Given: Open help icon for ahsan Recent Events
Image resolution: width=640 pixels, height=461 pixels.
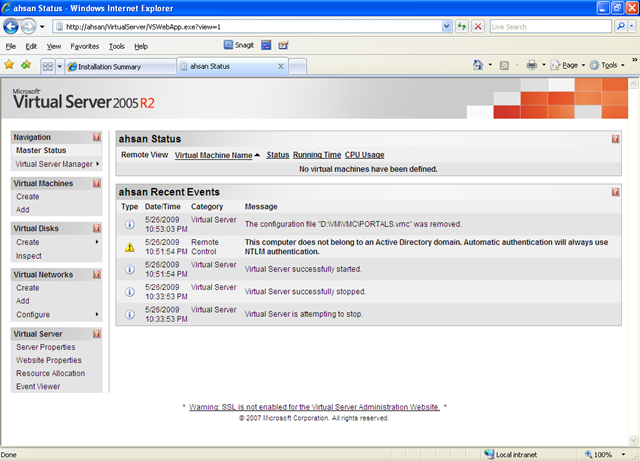Looking at the screenshot, I should tap(616, 192).
